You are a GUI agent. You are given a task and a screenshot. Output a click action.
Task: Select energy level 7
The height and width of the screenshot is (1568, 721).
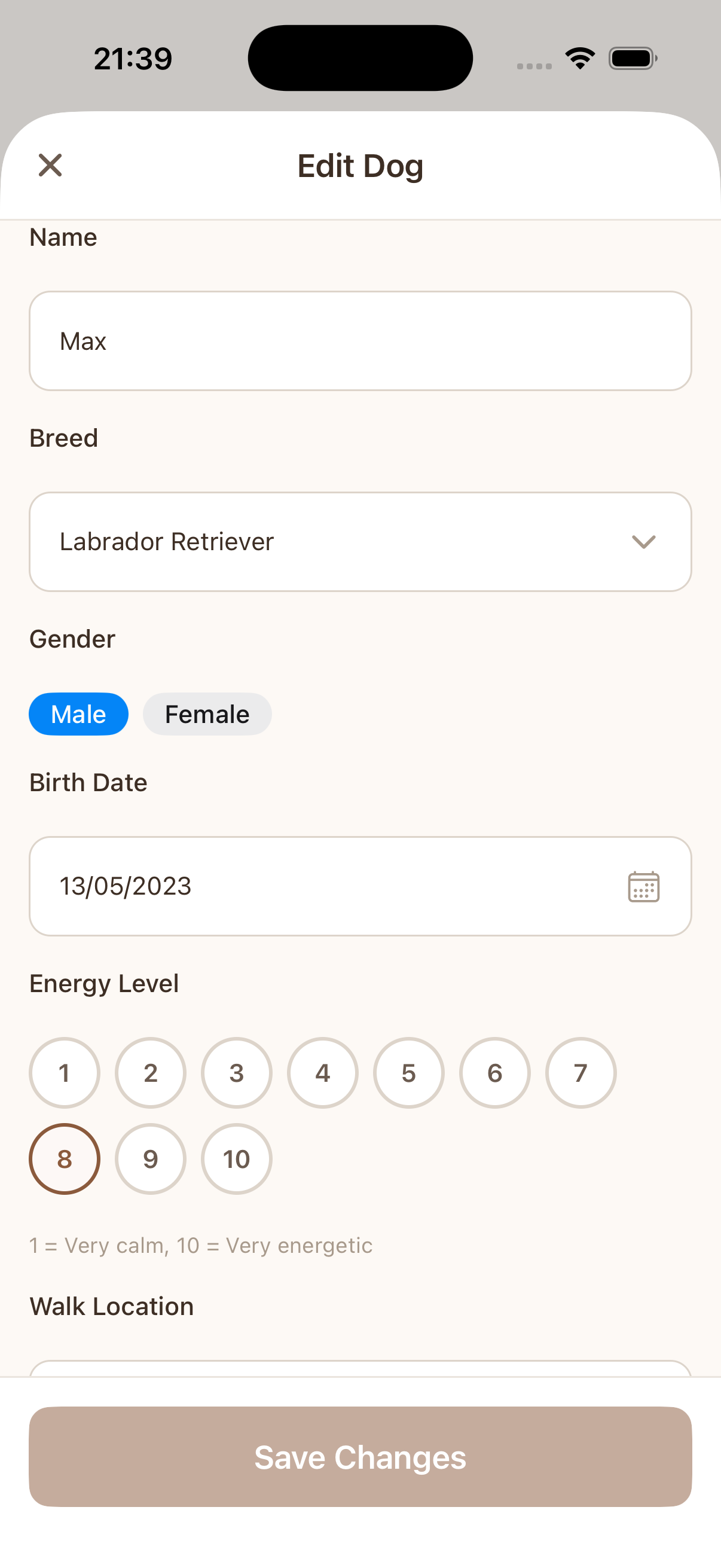(581, 1072)
